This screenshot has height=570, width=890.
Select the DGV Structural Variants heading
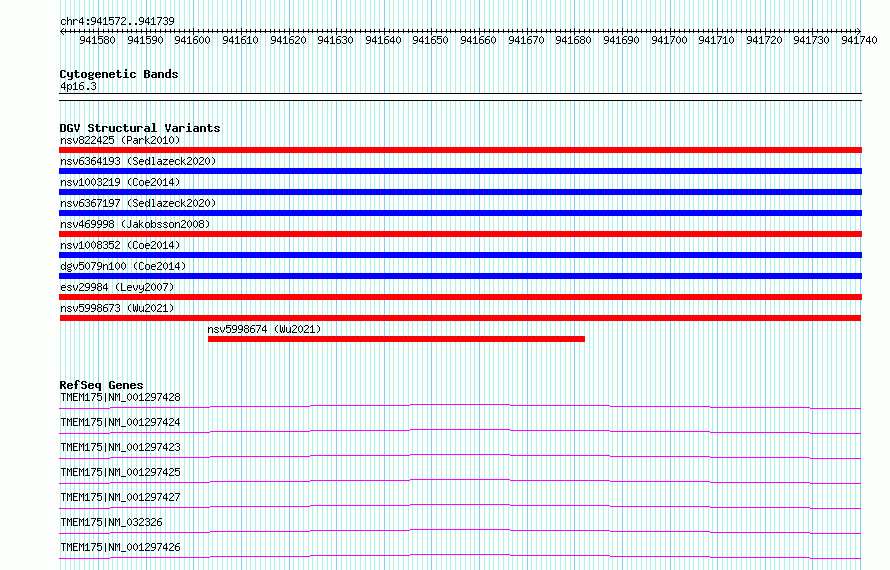(x=140, y=128)
